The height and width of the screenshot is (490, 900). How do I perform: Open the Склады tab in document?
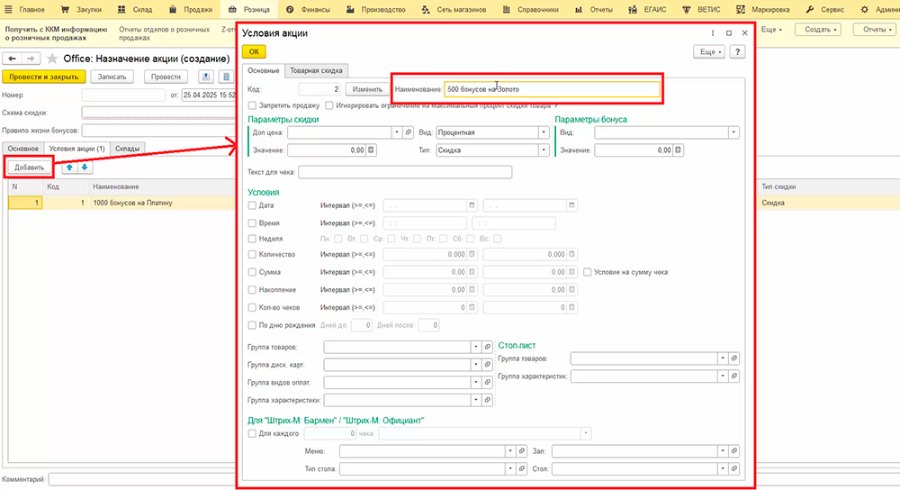(x=127, y=149)
